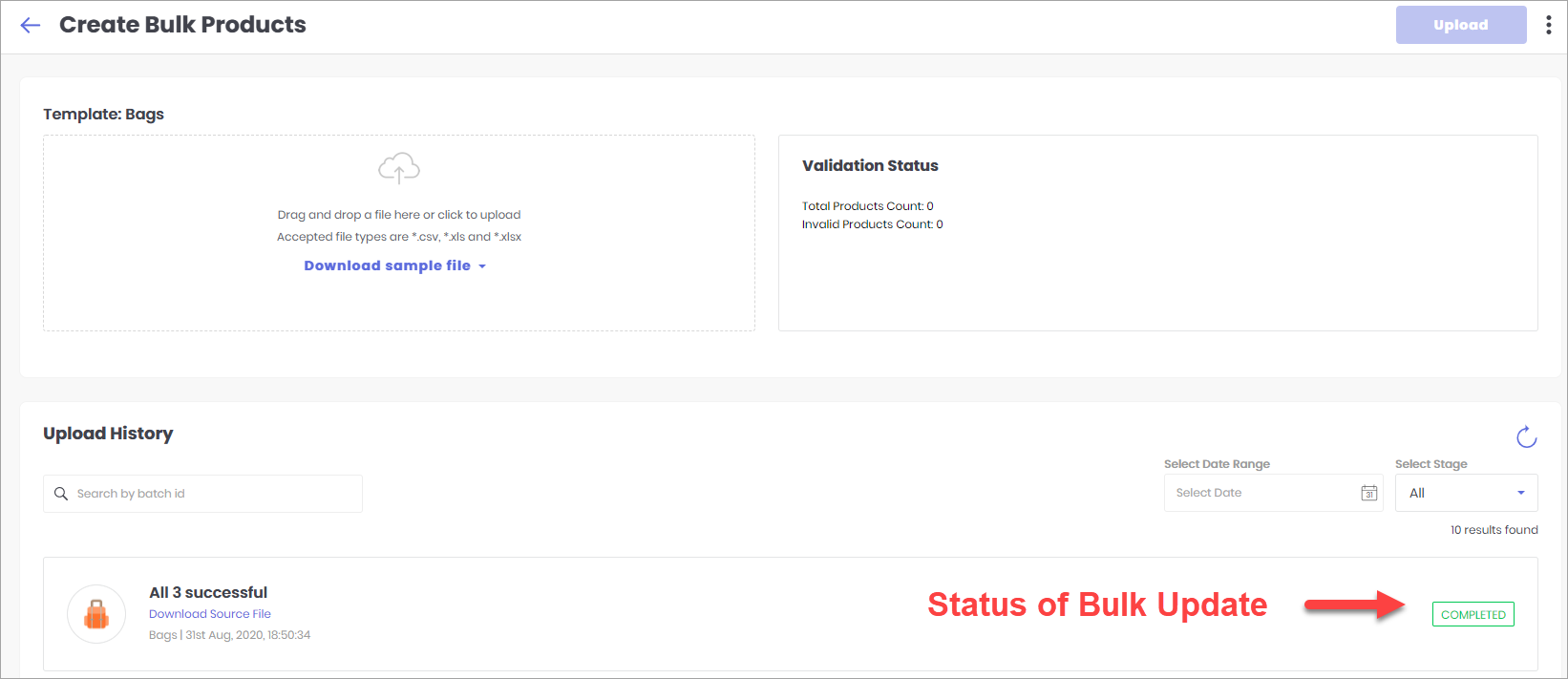Image resolution: width=1568 pixels, height=679 pixels.
Task: Click the 'Total Products Count: 0' text
Action: (x=868, y=206)
